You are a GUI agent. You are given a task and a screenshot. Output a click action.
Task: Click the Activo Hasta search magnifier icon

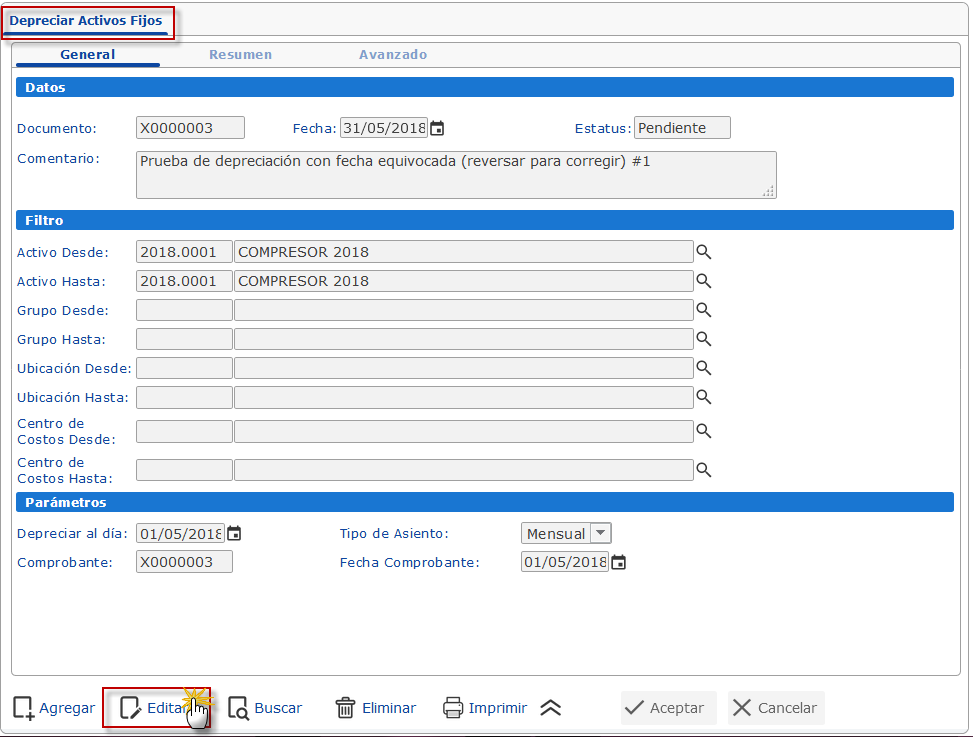coord(704,281)
